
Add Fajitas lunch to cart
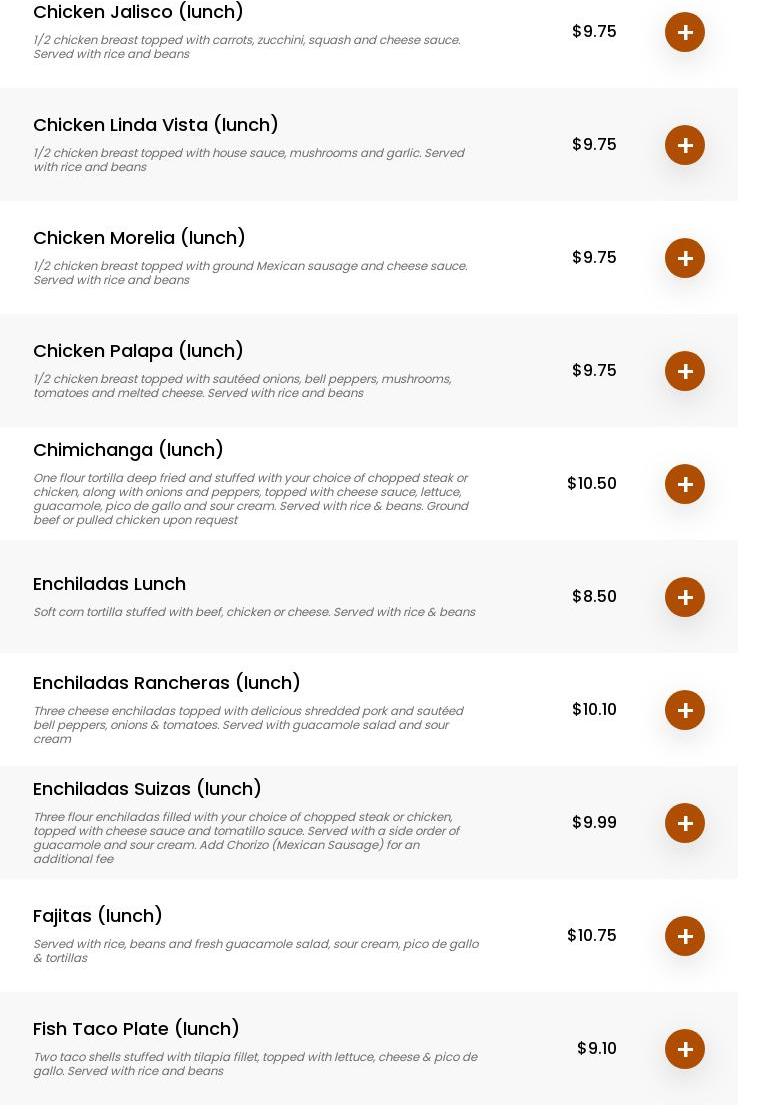pos(684,936)
